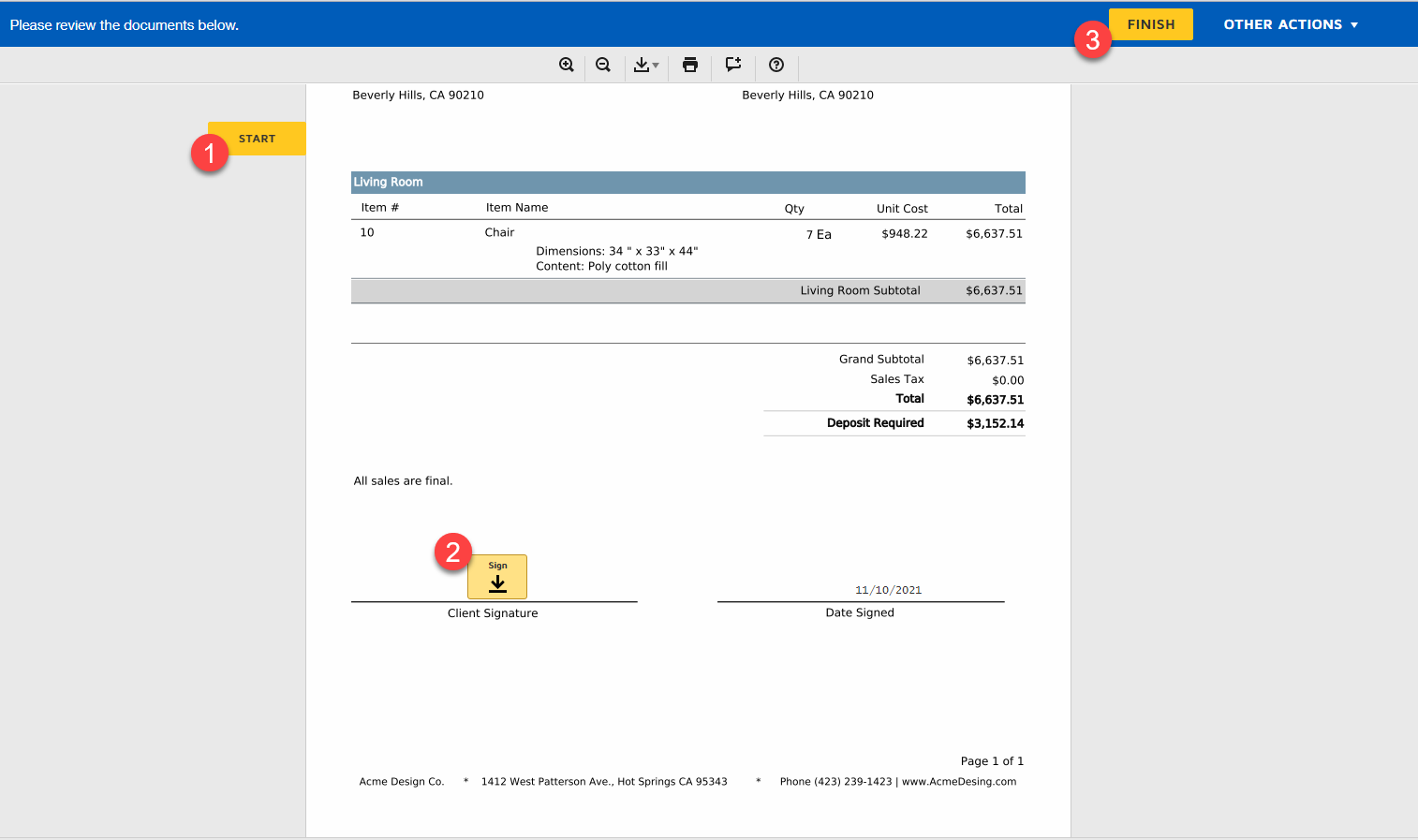Image resolution: width=1418 pixels, height=840 pixels.
Task: Click the item number 10 cell
Action: click(367, 232)
